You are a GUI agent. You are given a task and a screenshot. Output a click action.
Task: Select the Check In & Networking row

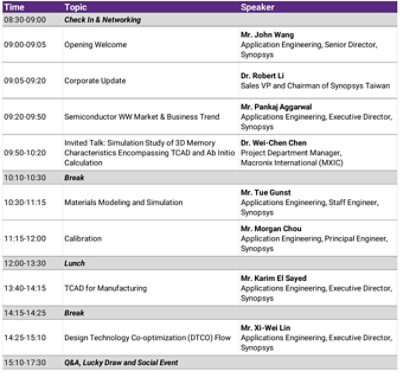tap(200, 20)
